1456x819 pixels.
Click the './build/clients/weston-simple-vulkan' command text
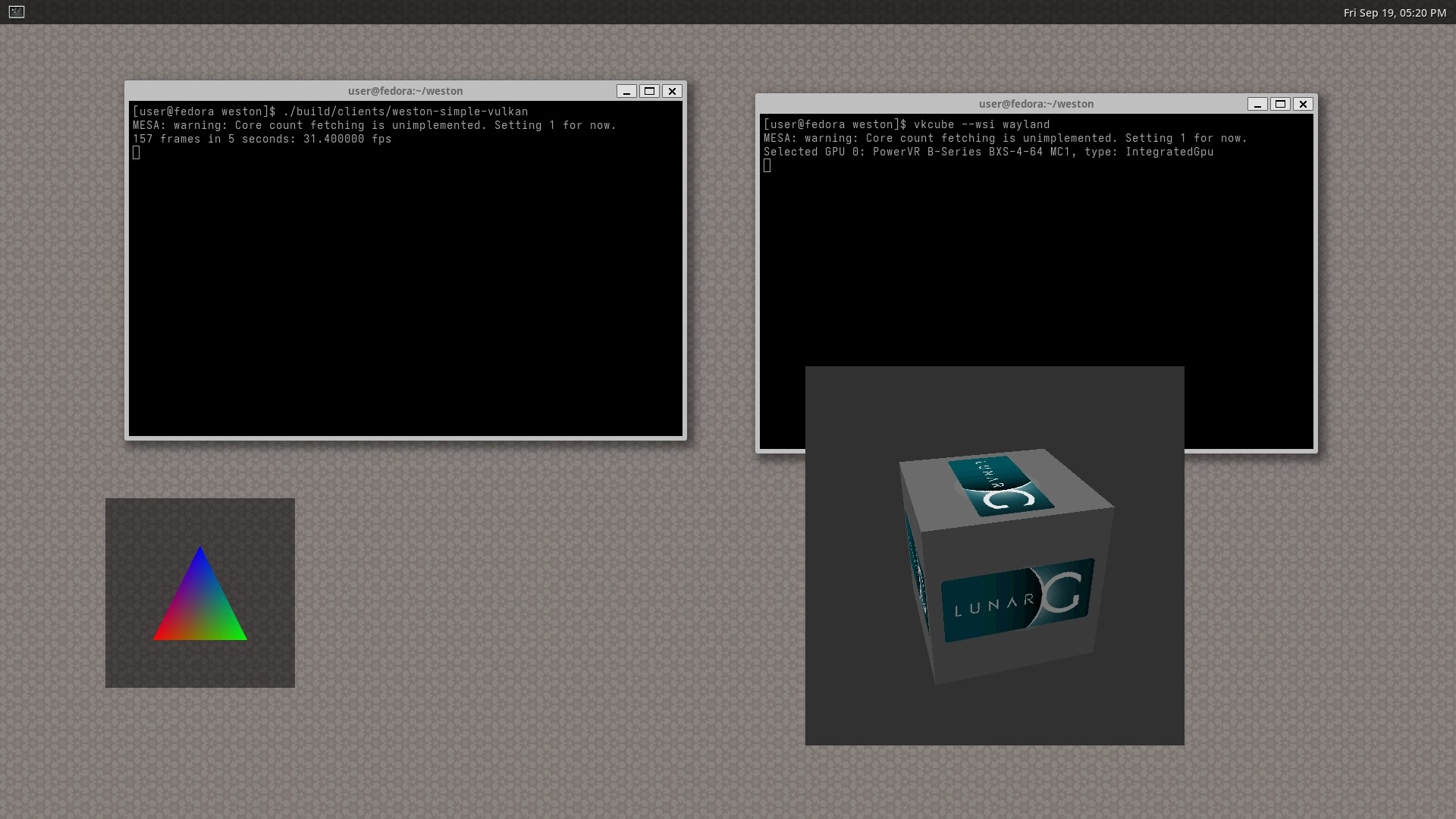pyautogui.click(x=405, y=111)
